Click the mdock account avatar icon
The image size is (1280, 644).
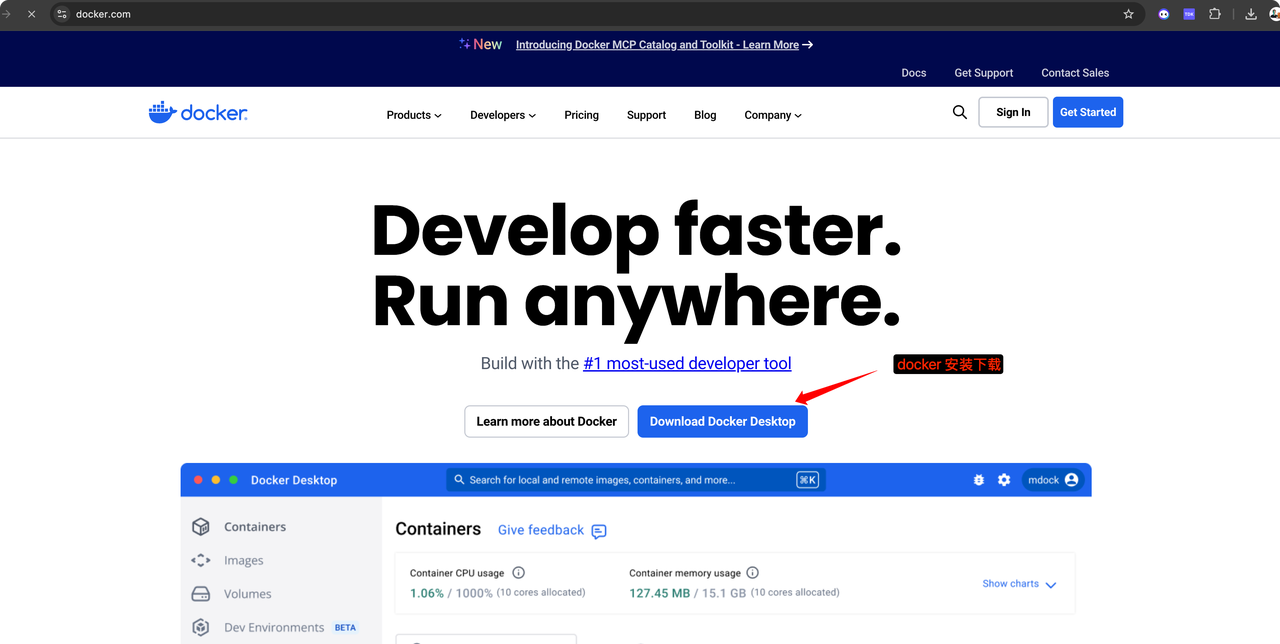pyautogui.click(x=1072, y=480)
